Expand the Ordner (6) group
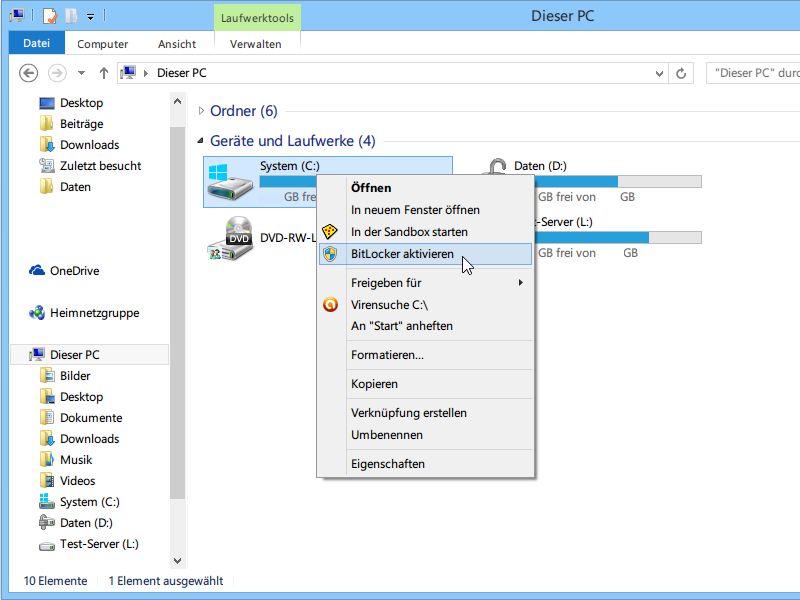 201,110
